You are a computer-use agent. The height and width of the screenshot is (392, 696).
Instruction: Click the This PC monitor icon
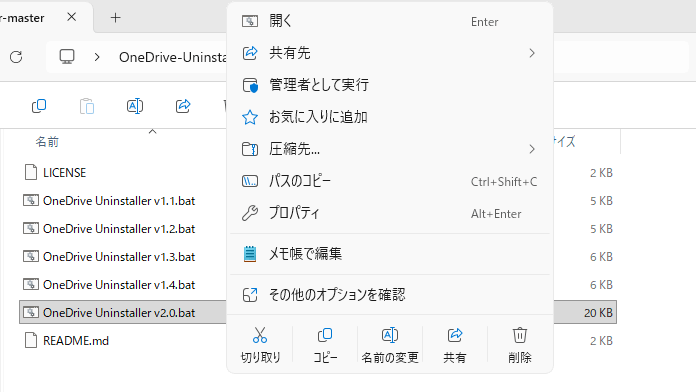(67, 57)
